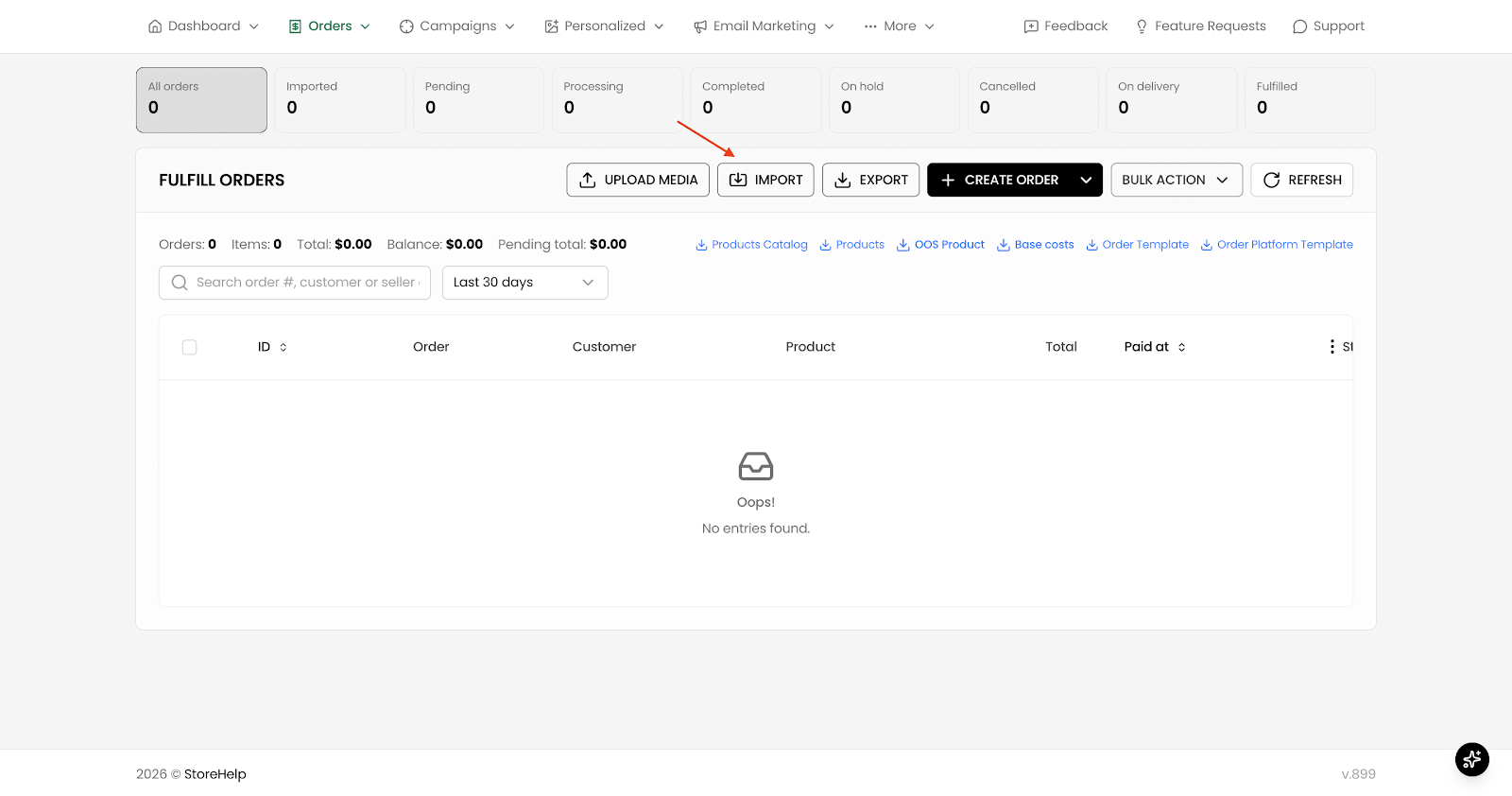Tick the select-all orders checkbox
Screen dimensions: 1512x796
[x=190, y=347]
